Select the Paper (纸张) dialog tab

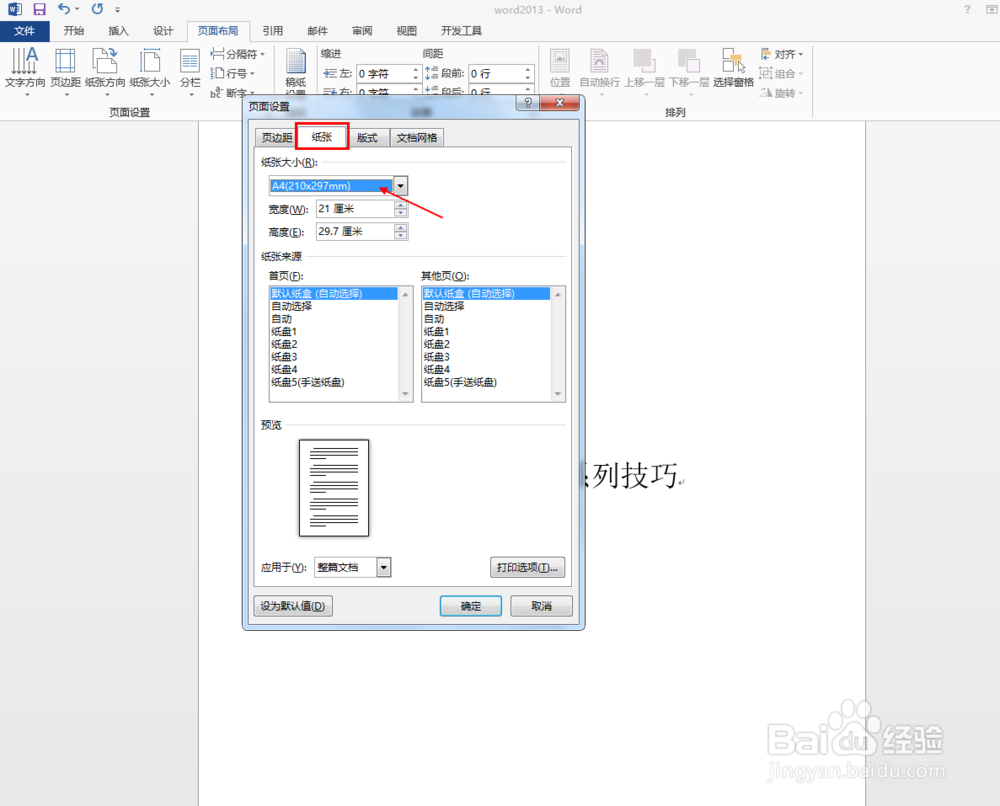click(x=322, y=137)
